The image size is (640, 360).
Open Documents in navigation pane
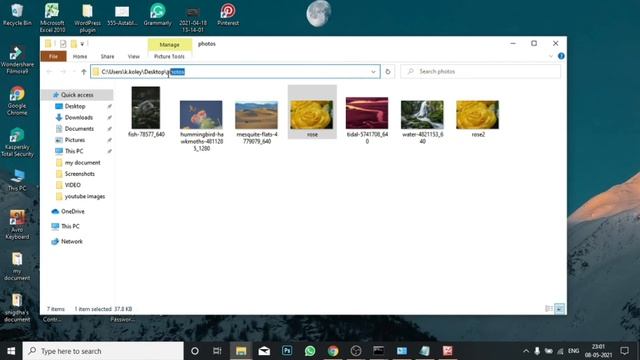tap(79, 129)
